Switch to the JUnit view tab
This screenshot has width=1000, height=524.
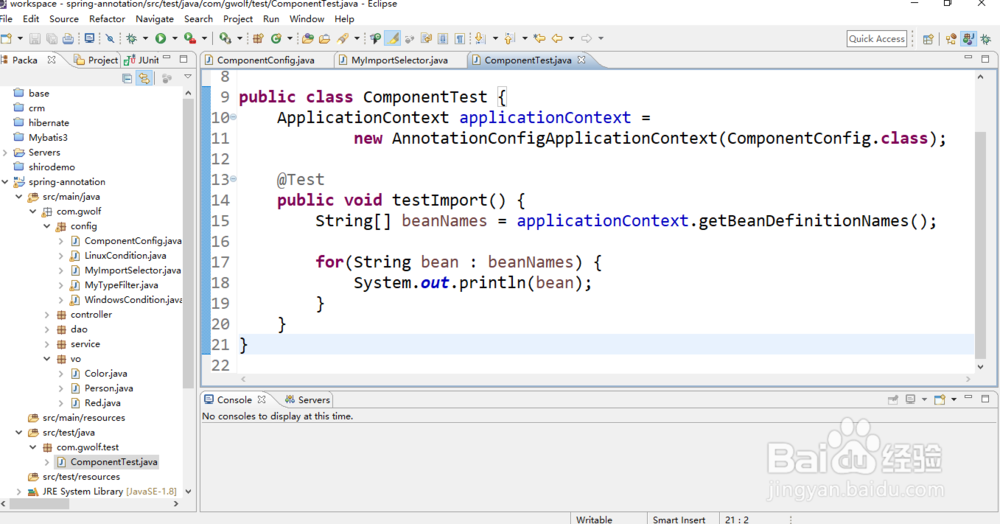pyautogui.click(x=142, y=60)
